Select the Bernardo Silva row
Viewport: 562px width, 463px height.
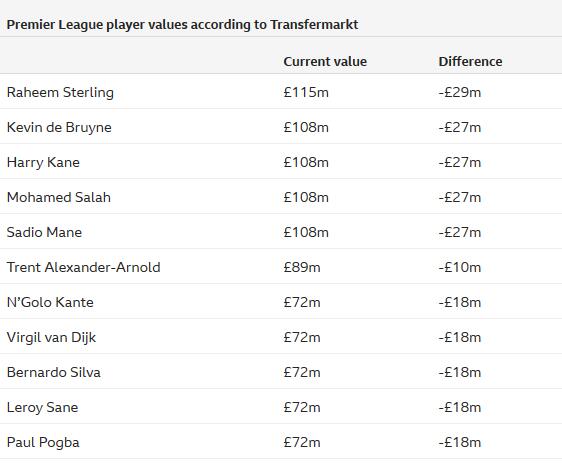pos(281,372)
